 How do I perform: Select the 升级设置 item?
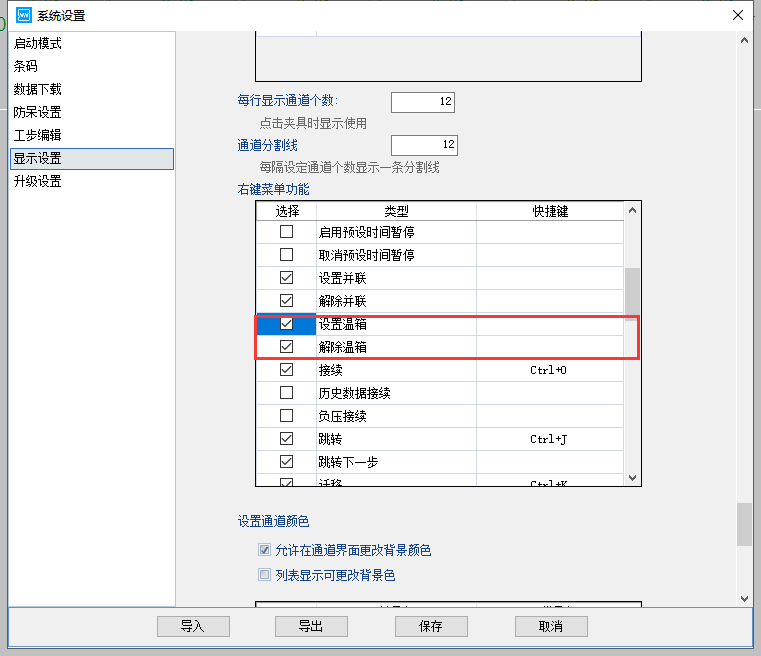38,182
